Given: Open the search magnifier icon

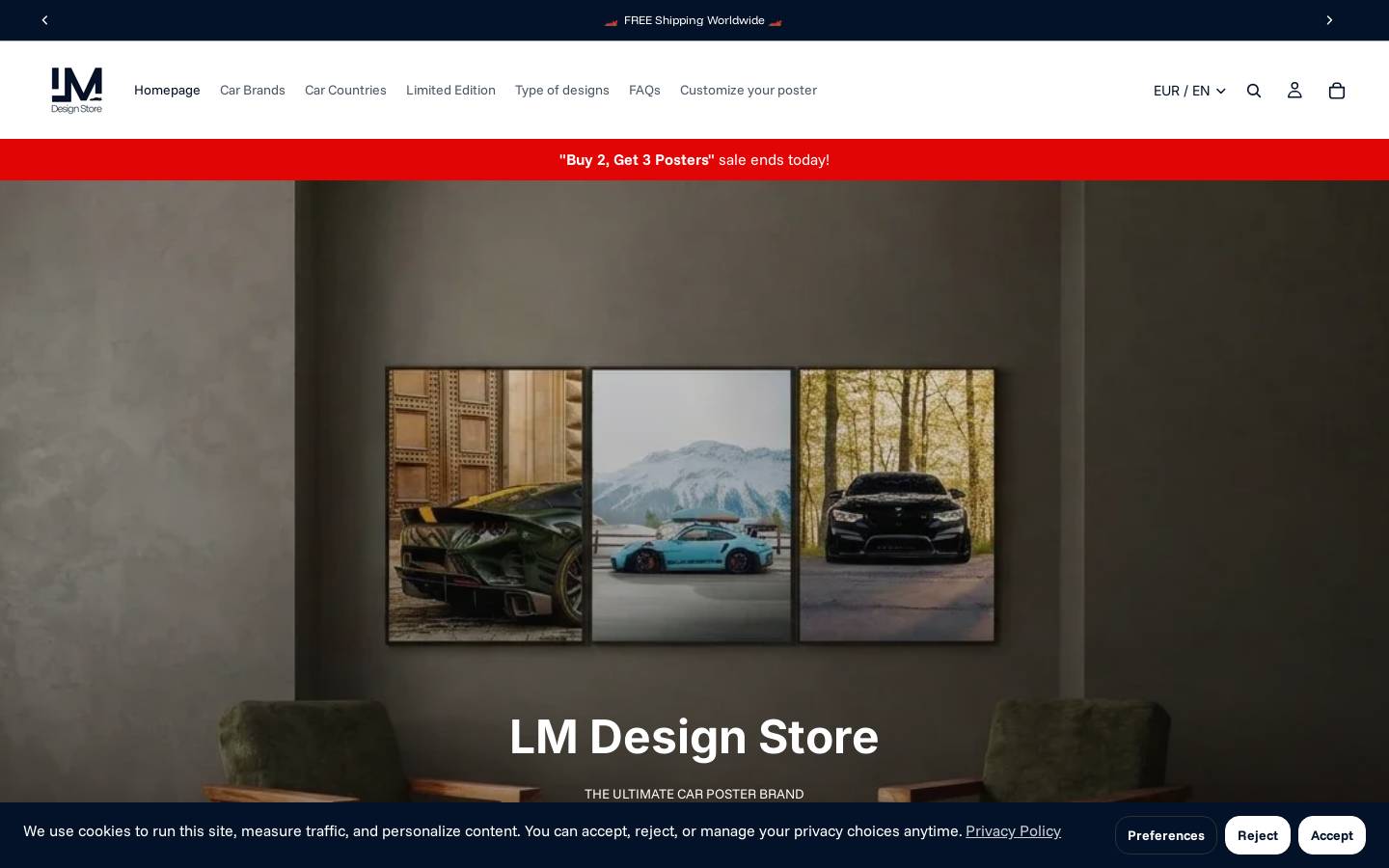Looking at the screenshot, I should pyautogui.click(x=1254, y=91).
